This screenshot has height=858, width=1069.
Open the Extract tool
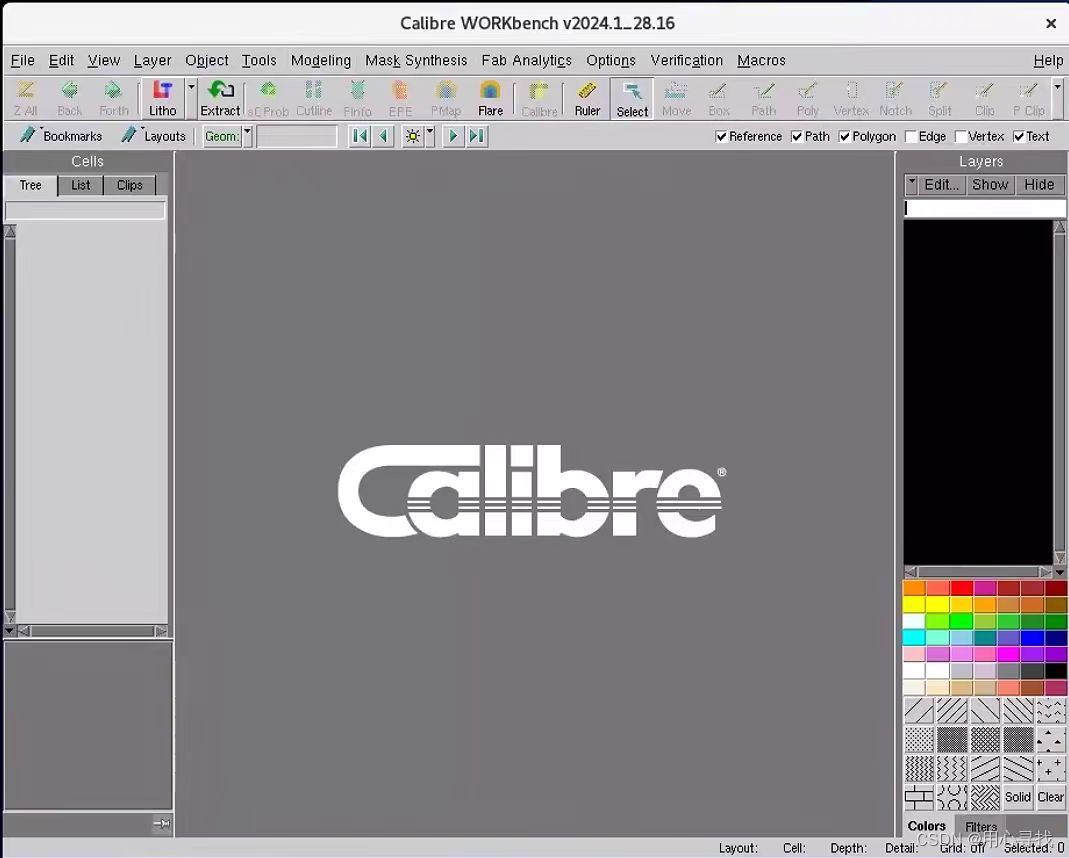(x=220, y=98)
